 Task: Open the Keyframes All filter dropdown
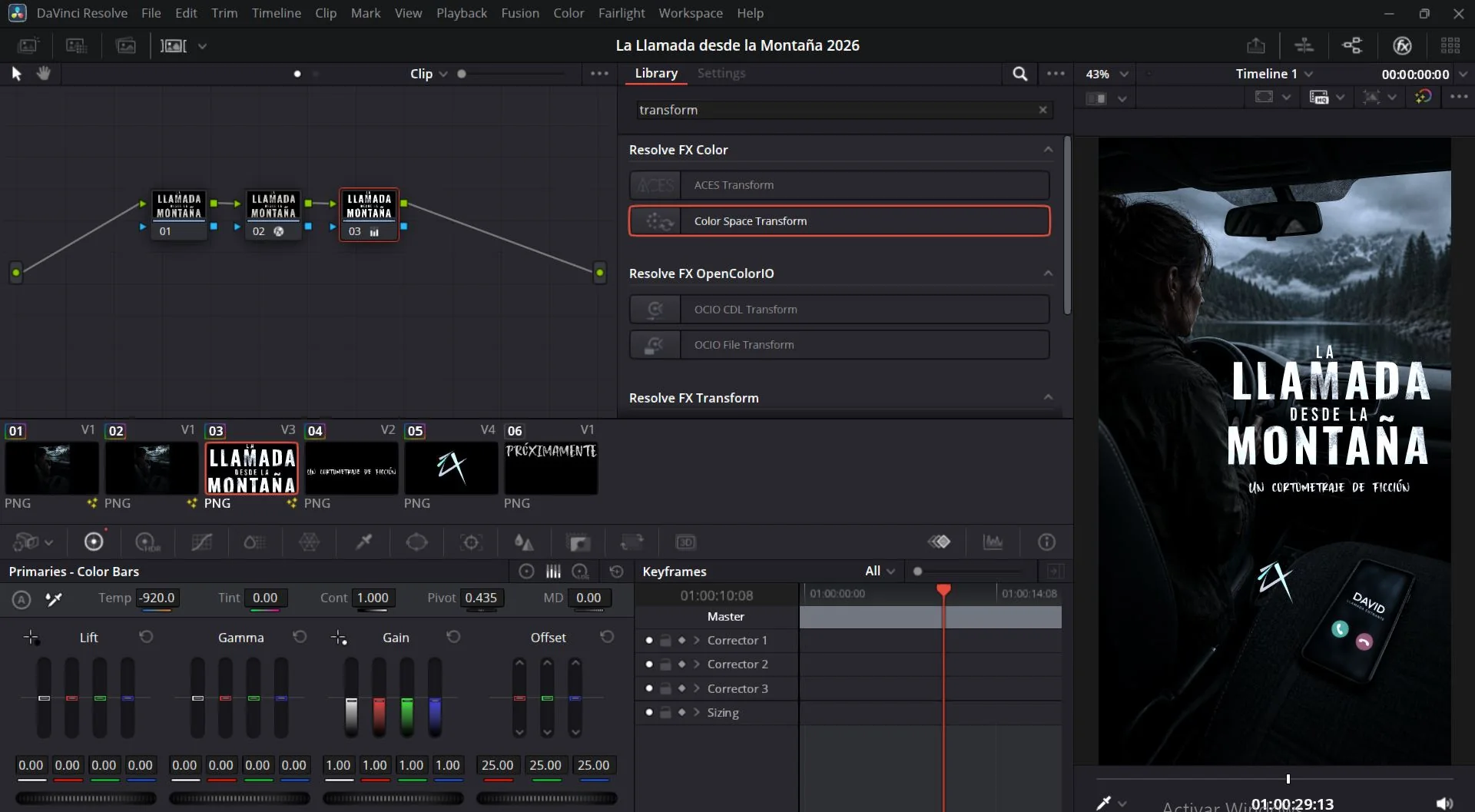pos(880,571)
